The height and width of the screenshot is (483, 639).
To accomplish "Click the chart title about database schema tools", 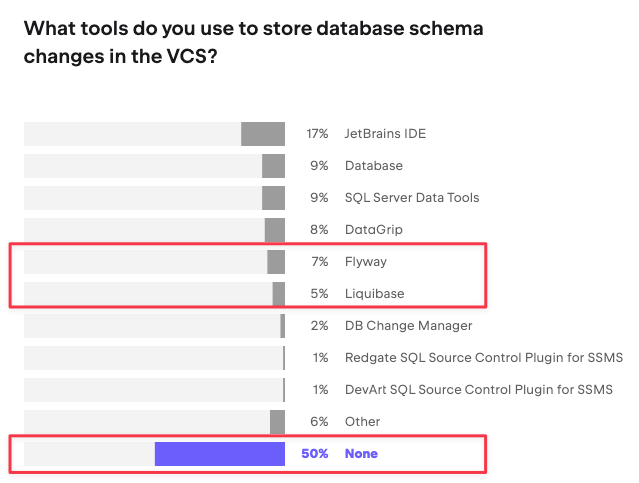I will point(253,43).
